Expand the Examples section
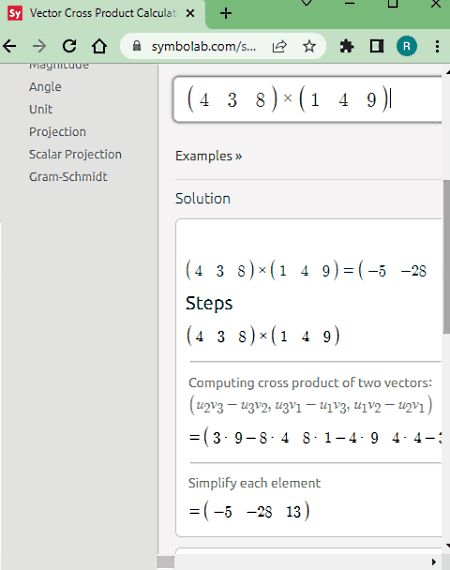This screenshot has height=570, width=450. [208, 156]
